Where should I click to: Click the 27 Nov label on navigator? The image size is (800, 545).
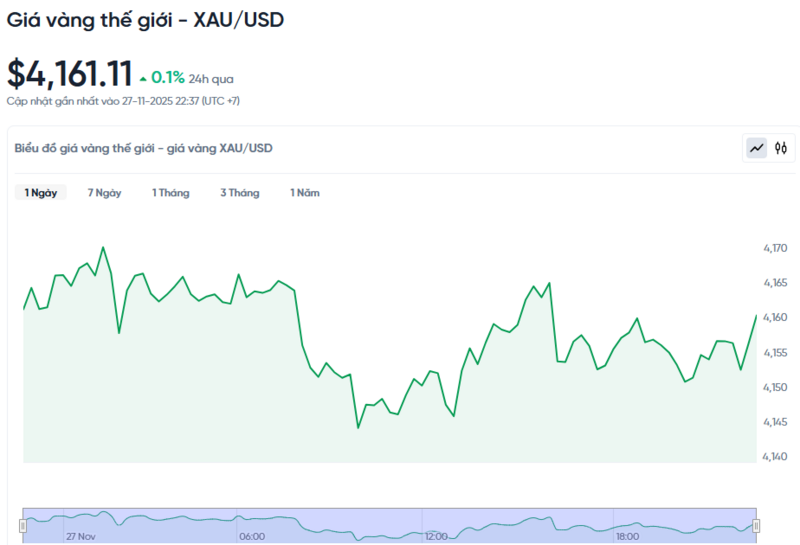(79, 537)
